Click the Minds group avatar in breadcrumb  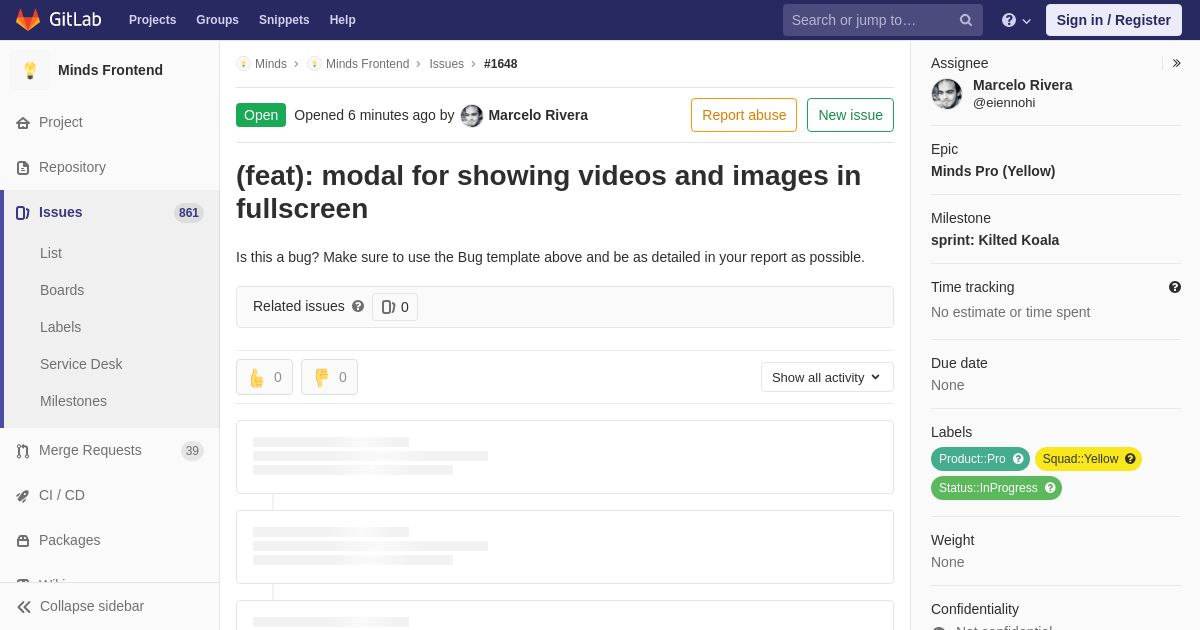click(x=243, y=64)
